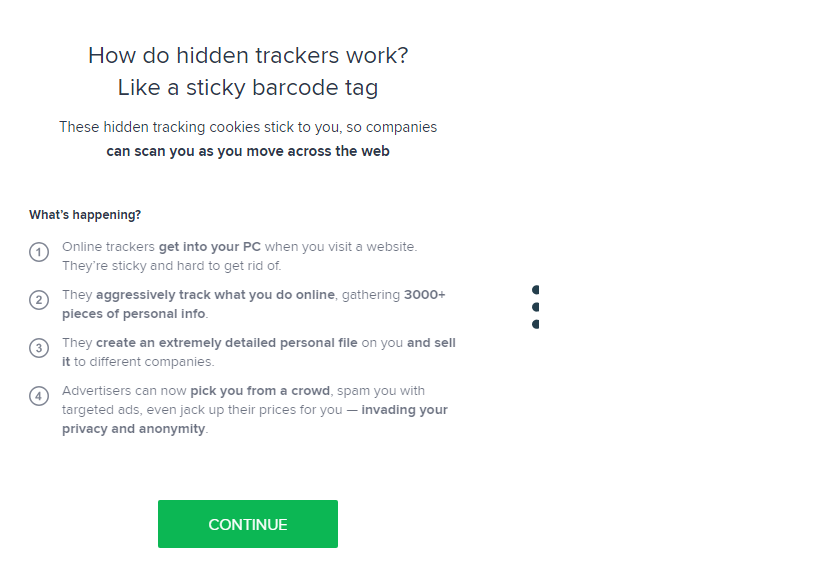Viewport: 819px width, 585px height.
Task: Click bold text 'pick you from a crowd'
Action: click(260, 391)
